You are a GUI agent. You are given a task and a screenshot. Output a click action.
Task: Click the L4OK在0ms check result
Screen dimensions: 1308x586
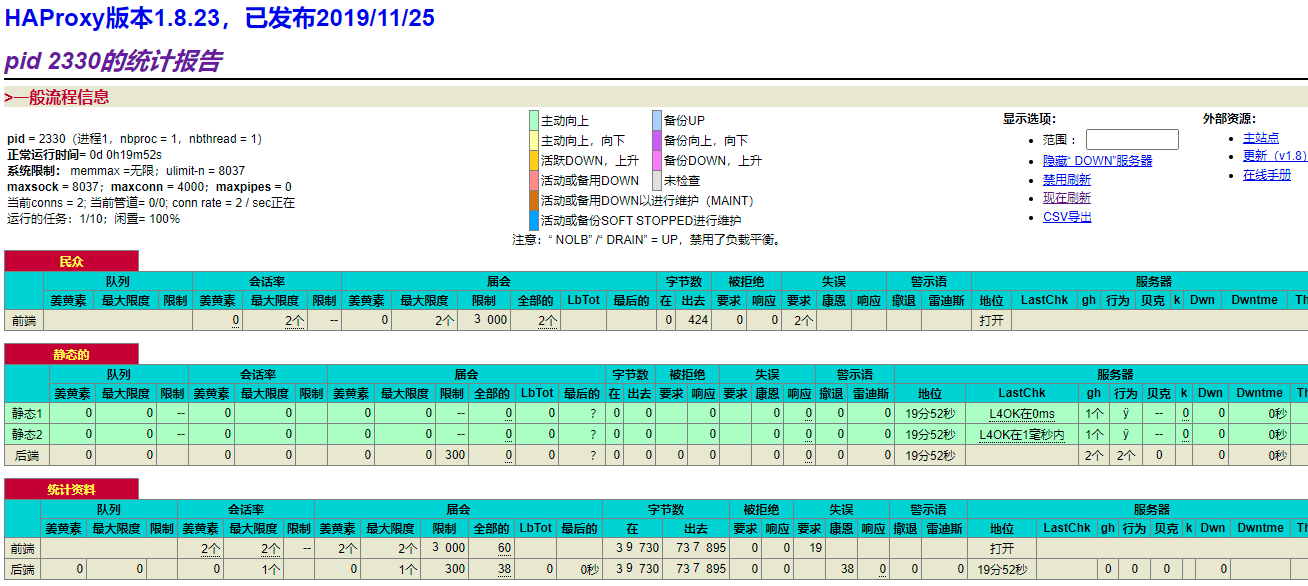1021,413
